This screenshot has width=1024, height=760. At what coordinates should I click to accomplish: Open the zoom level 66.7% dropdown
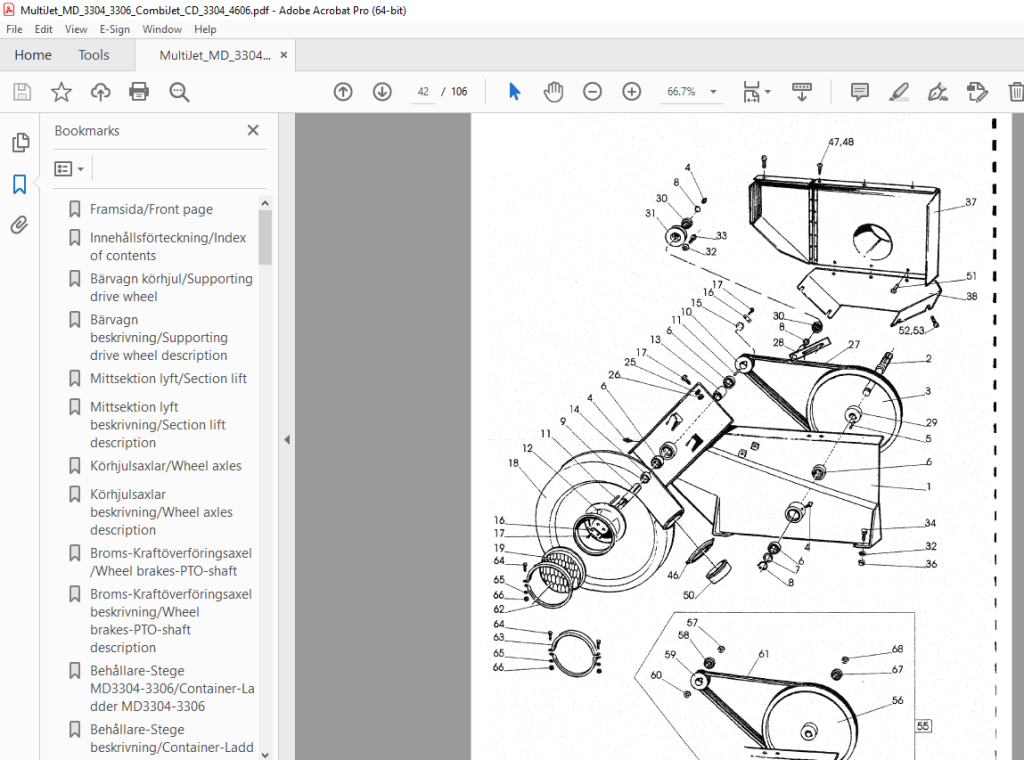tap(691, 92)
